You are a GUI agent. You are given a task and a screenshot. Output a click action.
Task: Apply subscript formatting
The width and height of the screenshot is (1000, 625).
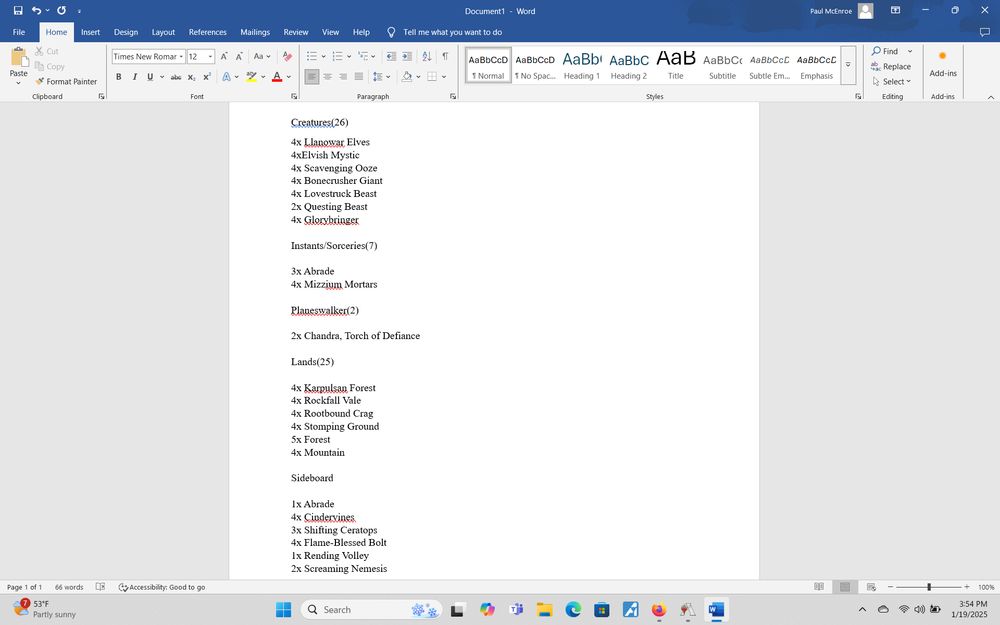tap(191, 77)
